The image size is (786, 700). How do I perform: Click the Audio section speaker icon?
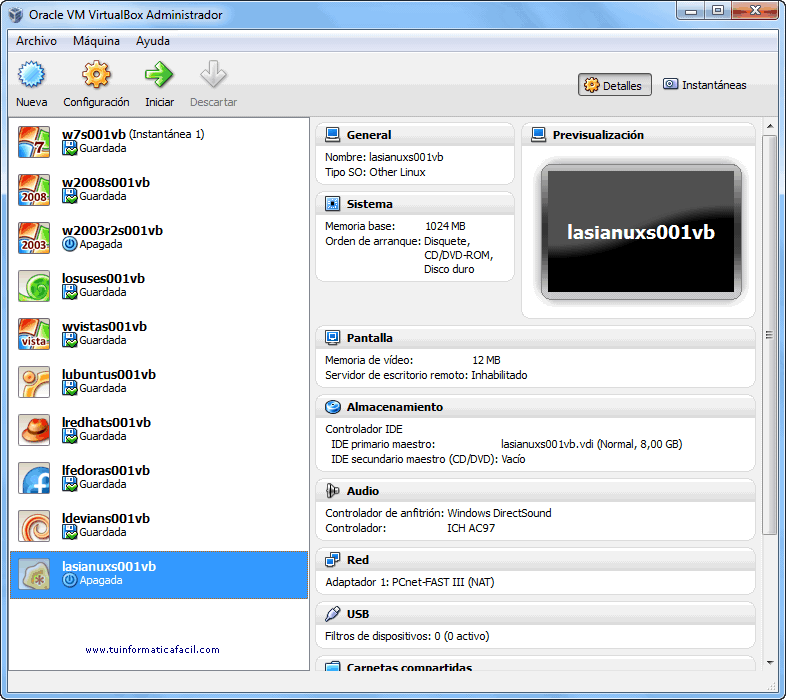pos(332,490)
